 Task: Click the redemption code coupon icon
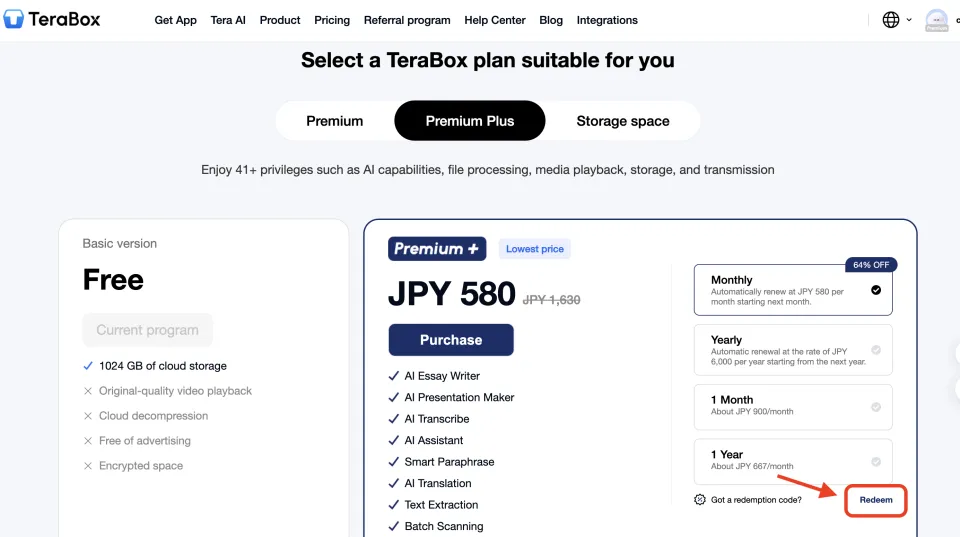pyautogui.click(x=700, y=500)
